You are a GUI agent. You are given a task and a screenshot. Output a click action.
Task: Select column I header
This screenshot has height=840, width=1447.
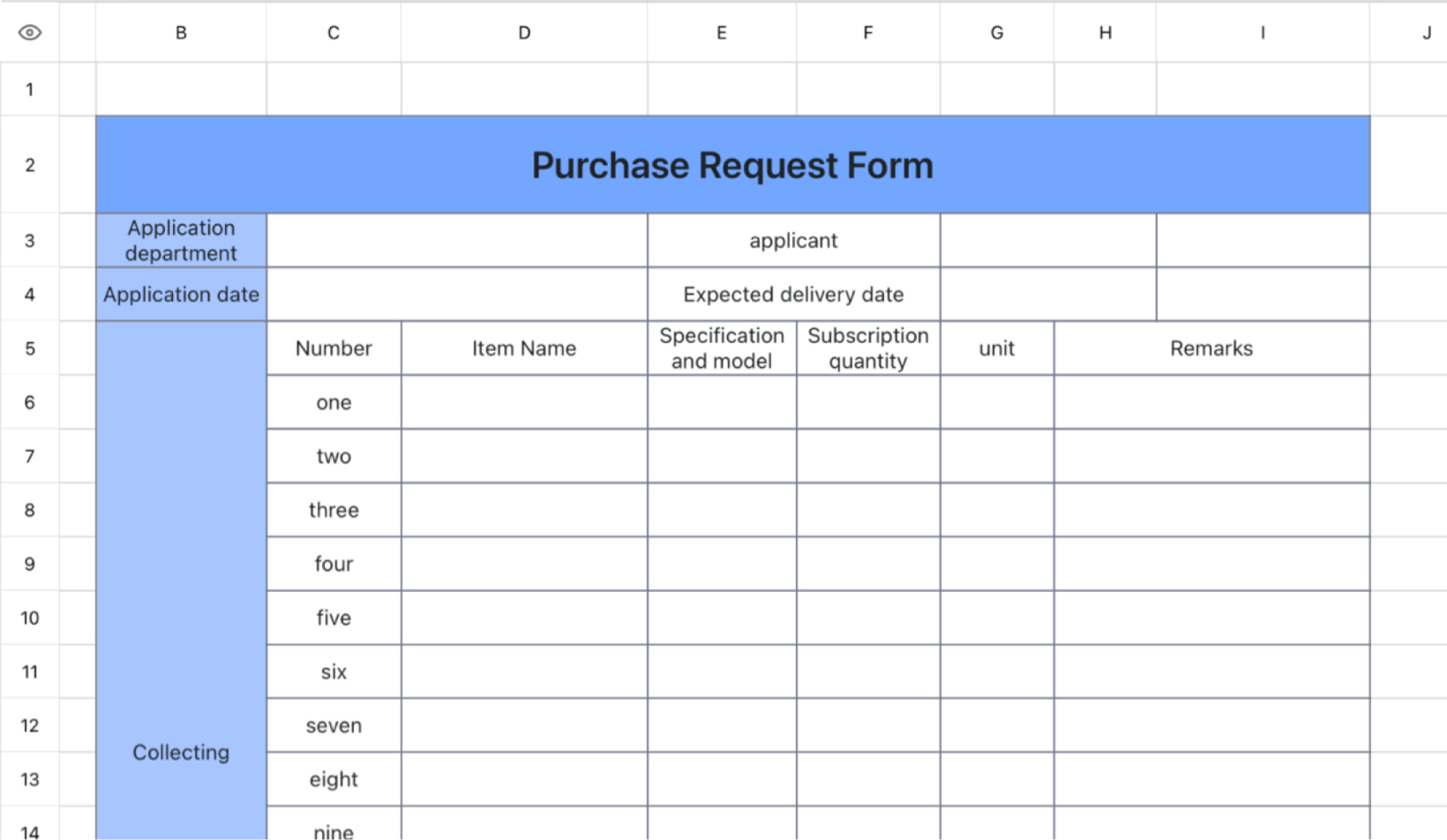[1263, 33]
